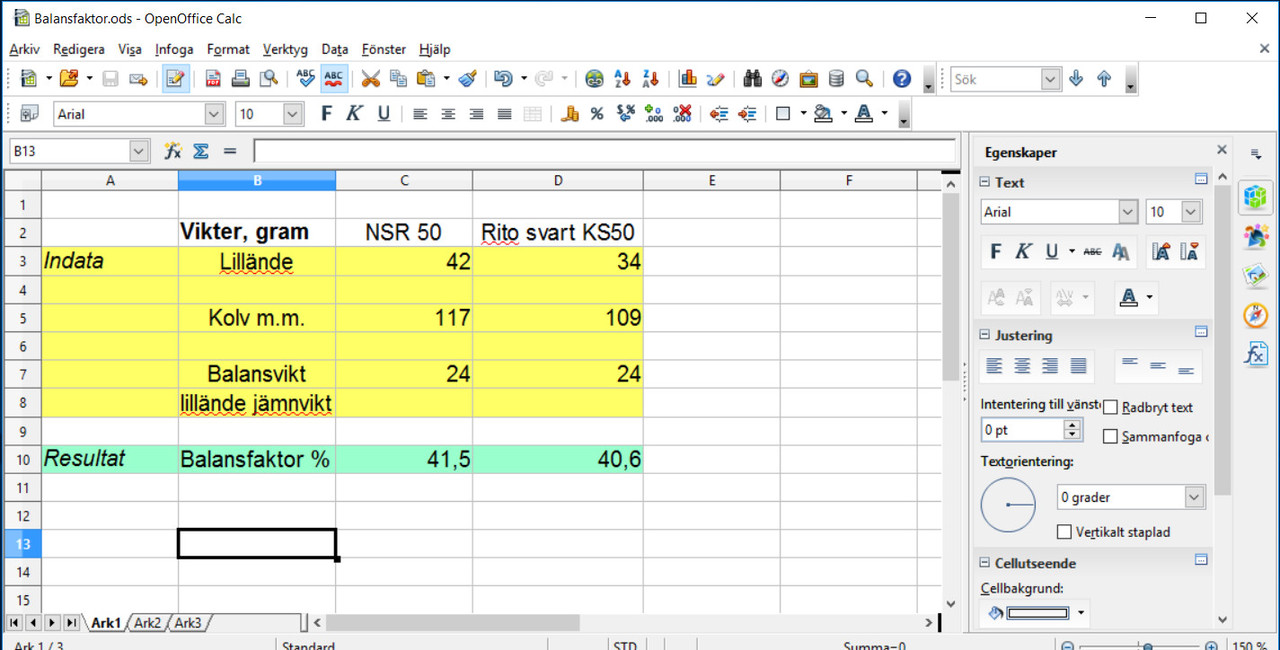Check the Vertikalt staplad option
The width and height of the screenshot is (1280, 650).
point(1065,532)
